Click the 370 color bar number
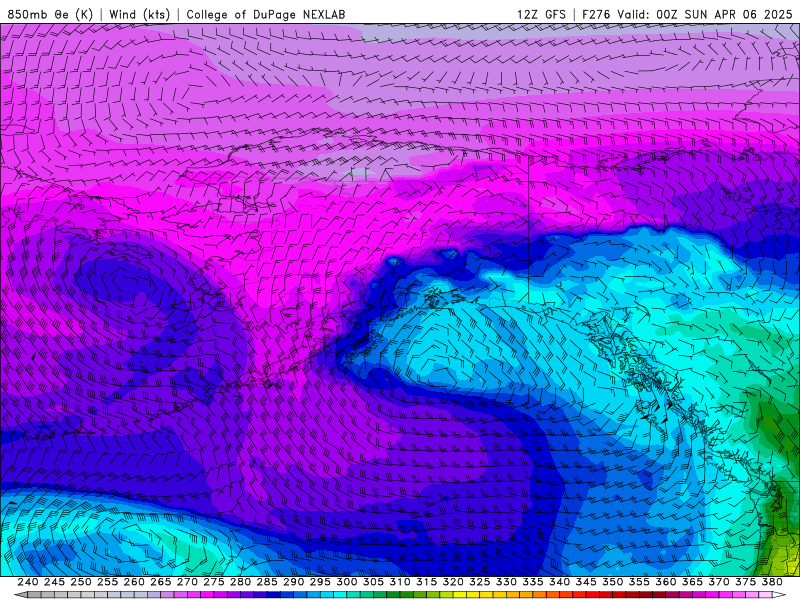Screen dimensions: 800x600 click(718, 582)
